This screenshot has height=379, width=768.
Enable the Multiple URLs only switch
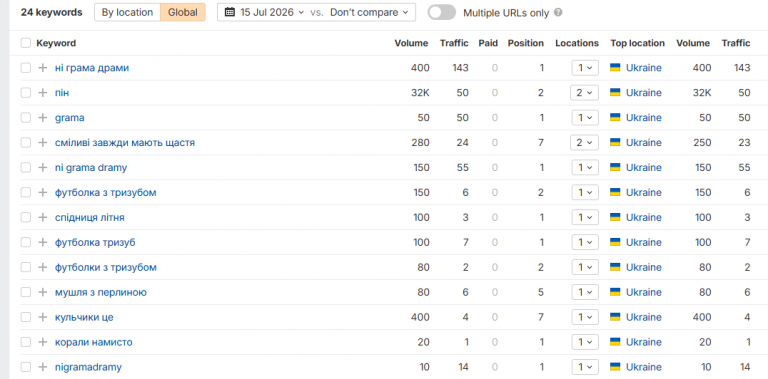(441, 13)
